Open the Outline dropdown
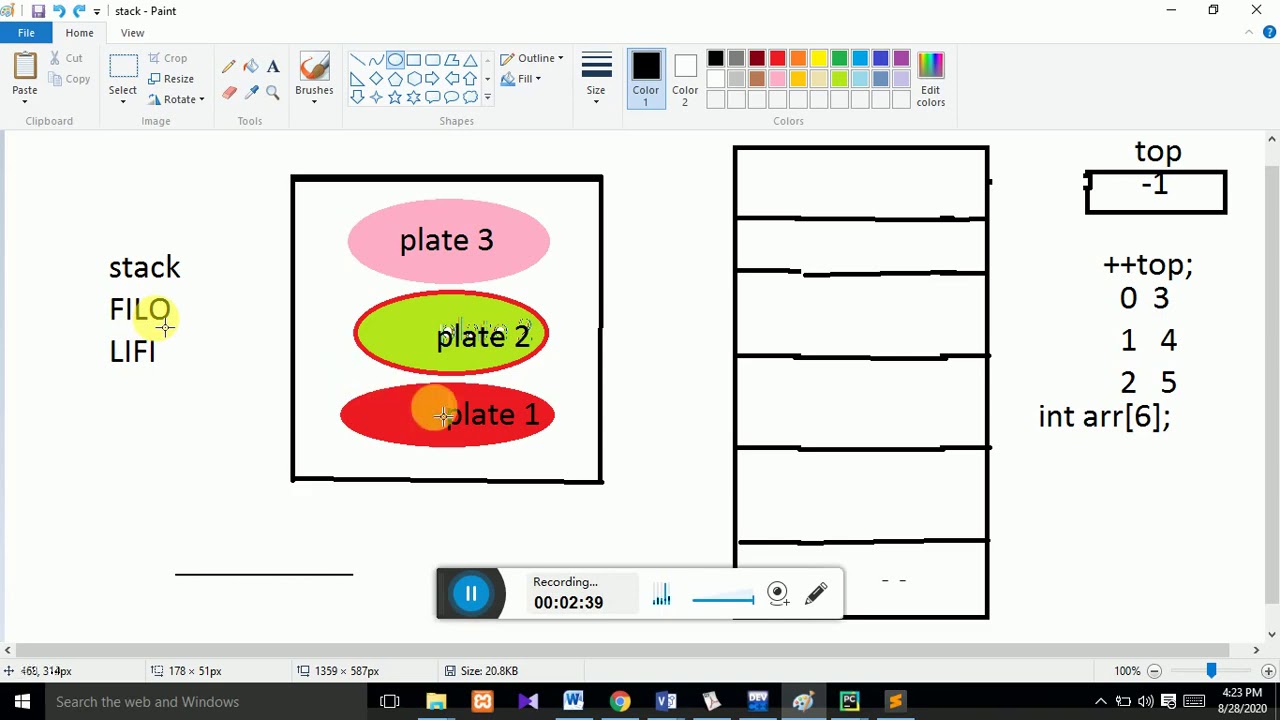Image resolution: width=1280 pixels, height=720 pixels. (532, 58)
